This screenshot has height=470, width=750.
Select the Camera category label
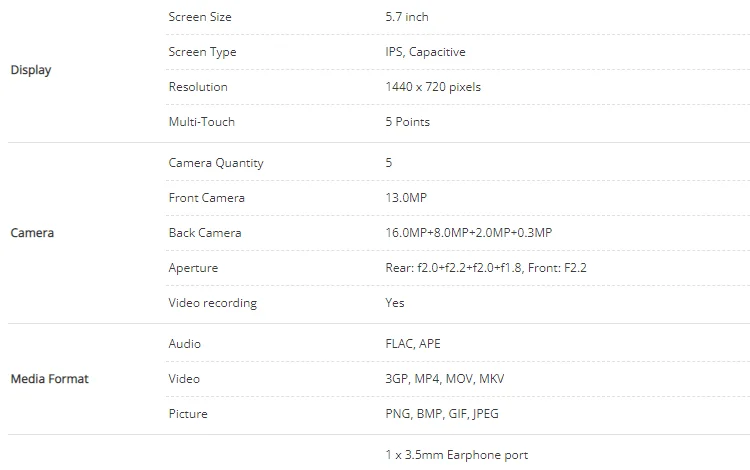[x=32, y=233]
